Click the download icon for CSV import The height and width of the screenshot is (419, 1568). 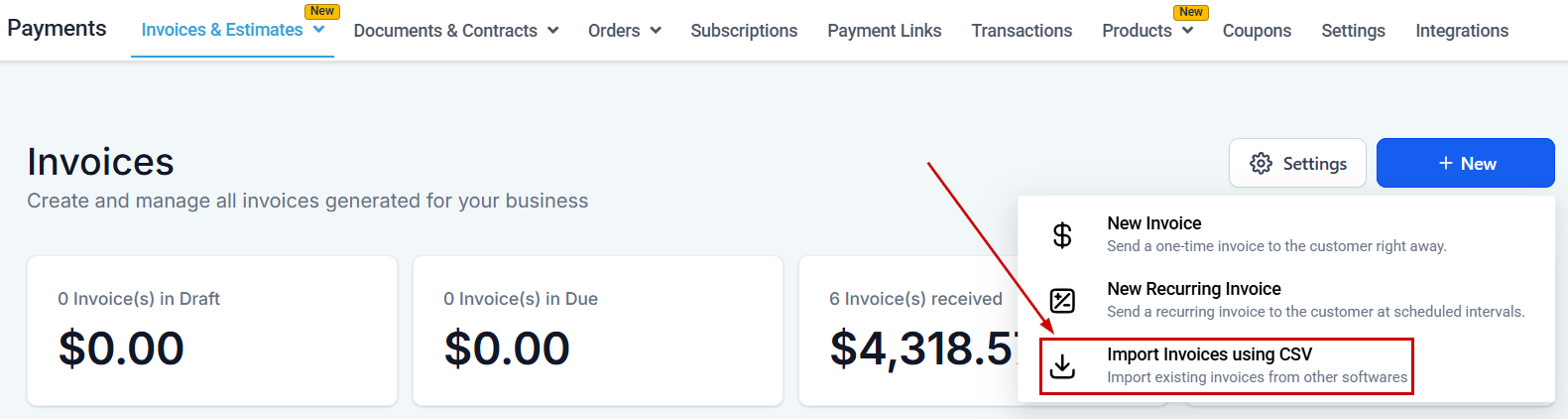(x=1062, y=365)
